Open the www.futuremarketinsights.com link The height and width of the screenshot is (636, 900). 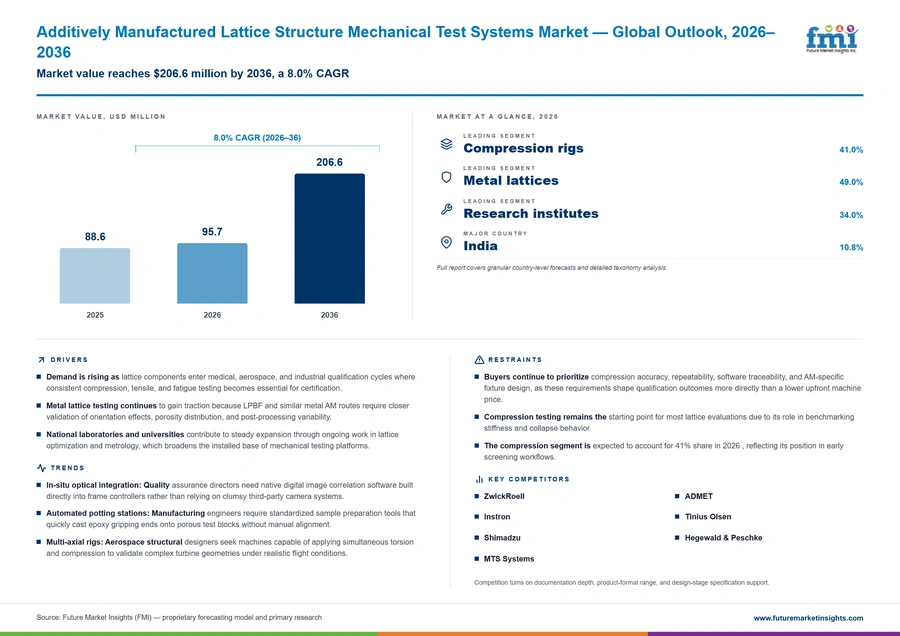808,618
